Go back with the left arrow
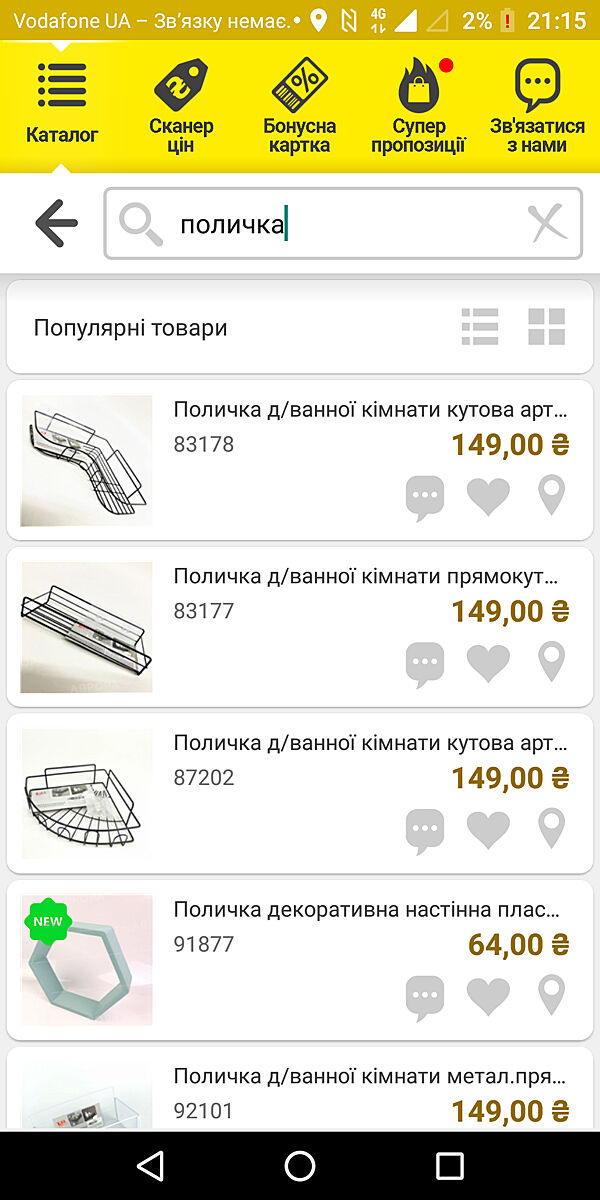Screen dimensions: 600x1200 56,223
